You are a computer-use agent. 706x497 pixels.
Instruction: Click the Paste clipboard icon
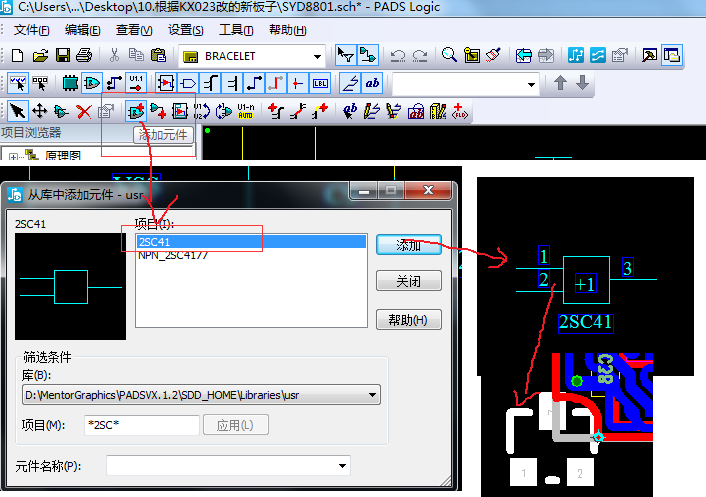click(x=158, y=56)
